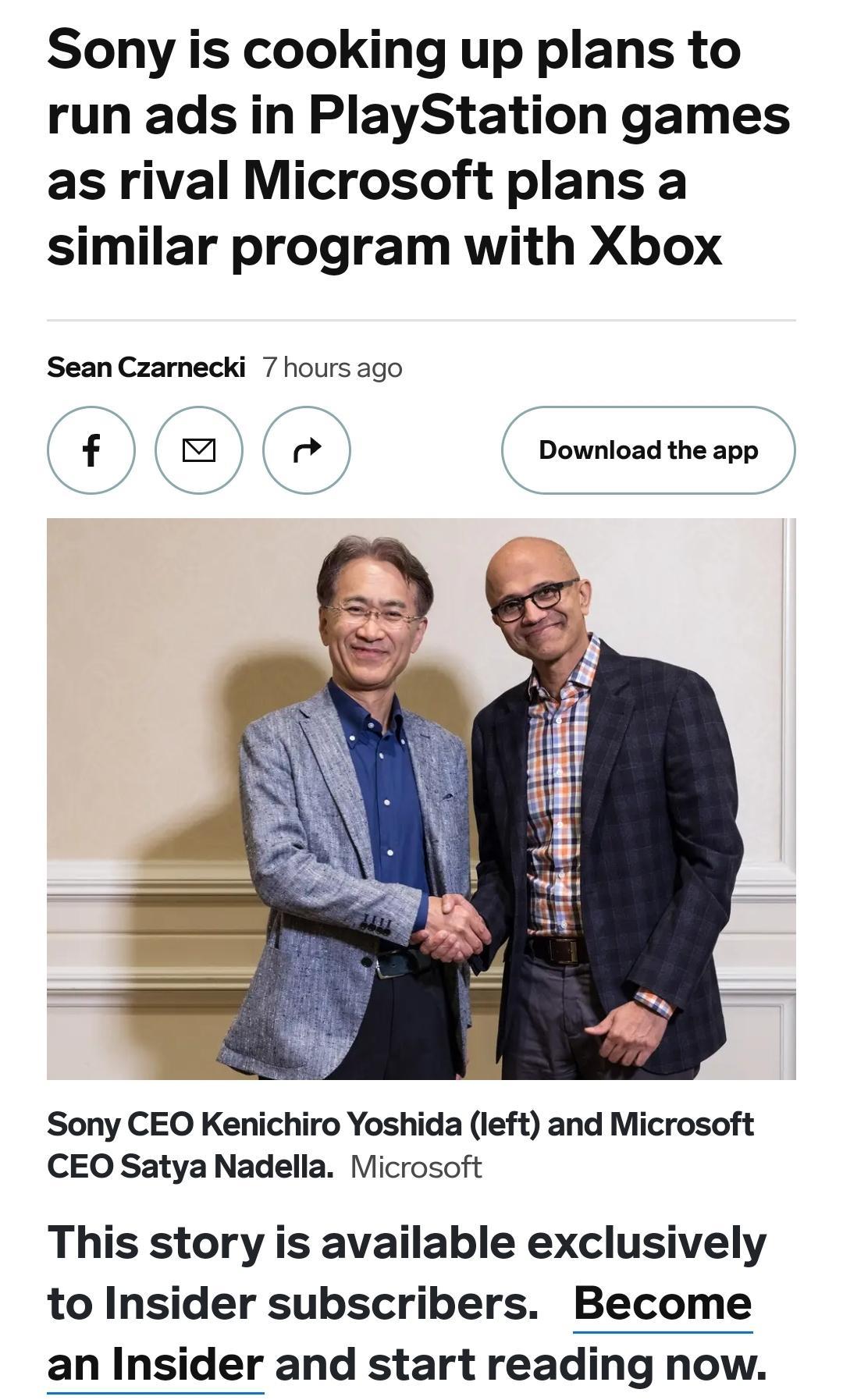Open author Sean Czarnecki's profile
The height and width of the screenshot is (1400, 843).
[x=146, y=367]
